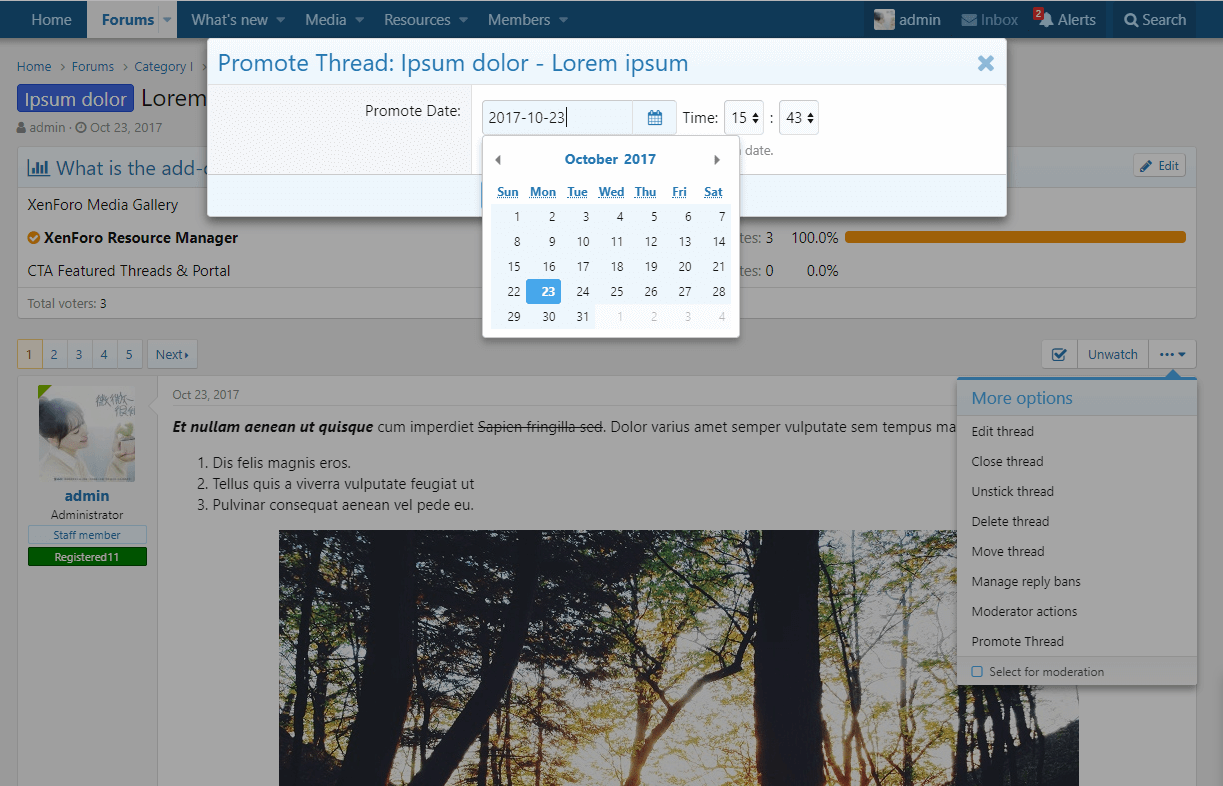Jump to page 2 of thread
Viewport: 1223px width, 786px height.
pos(55,354)
